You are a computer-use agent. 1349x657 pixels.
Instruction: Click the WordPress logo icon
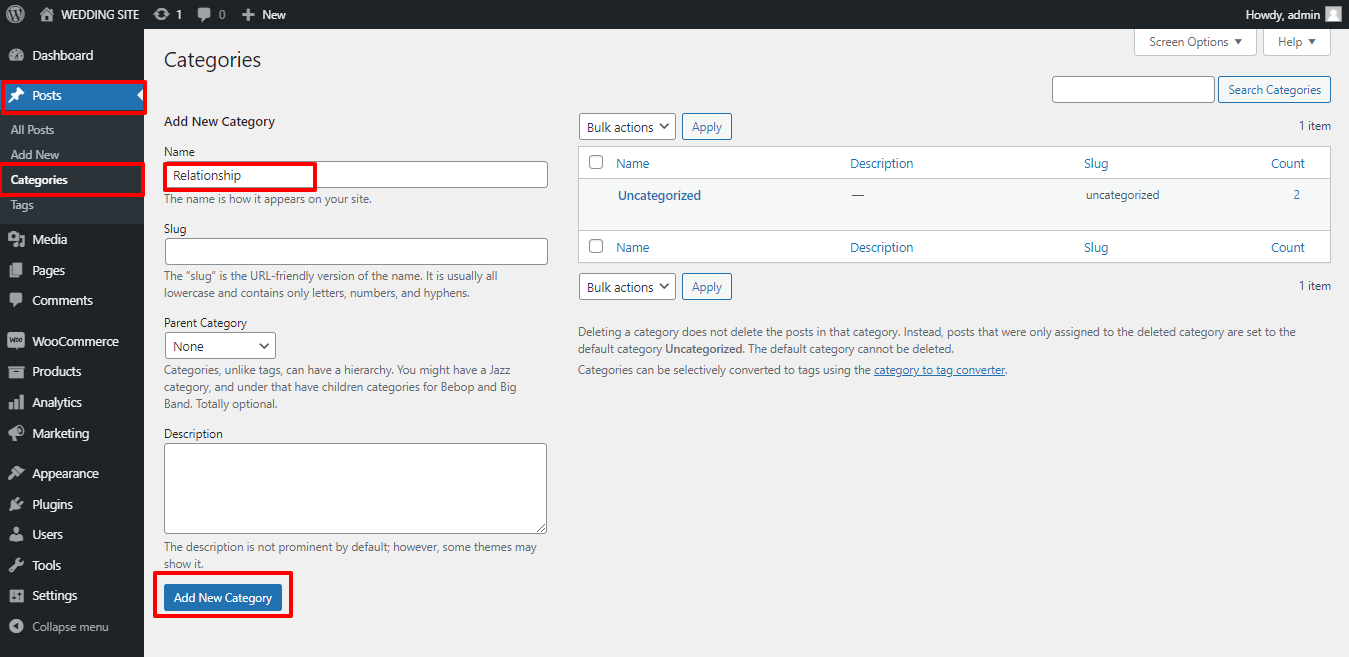pyautogui.click(x=15, y=14)
